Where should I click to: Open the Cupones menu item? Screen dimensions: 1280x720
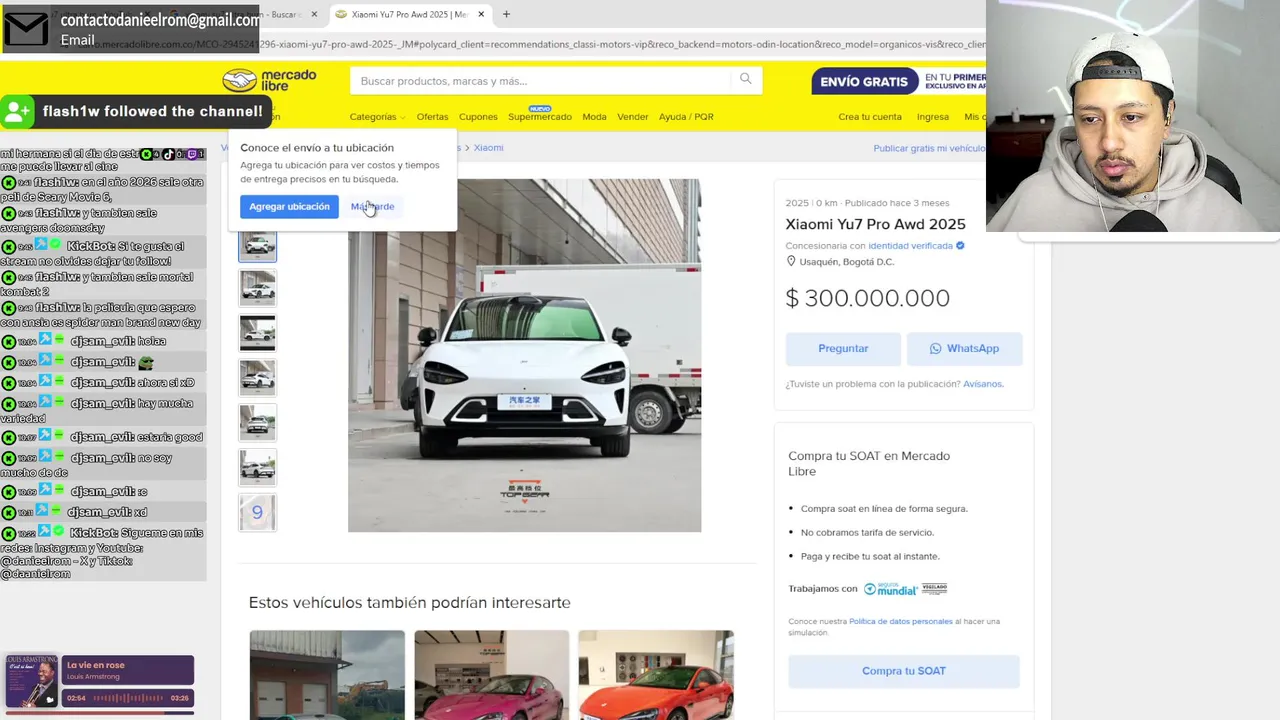(x=478, y=117)
